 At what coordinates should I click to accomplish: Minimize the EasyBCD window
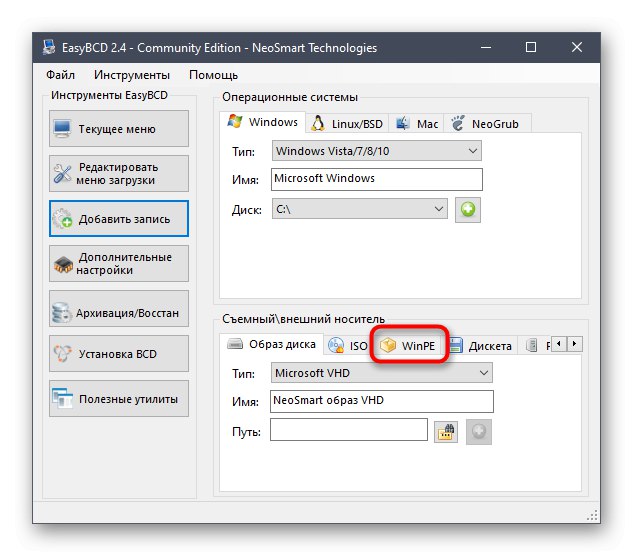click(x=486, y=47)
